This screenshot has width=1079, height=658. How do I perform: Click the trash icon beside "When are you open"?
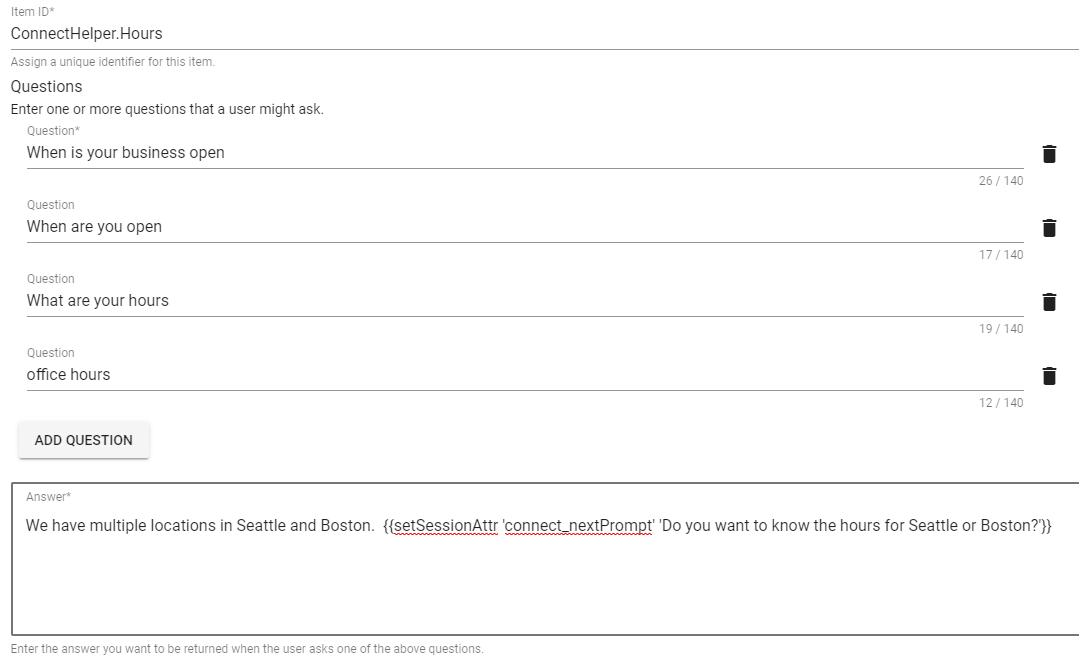click(1048, 227)
